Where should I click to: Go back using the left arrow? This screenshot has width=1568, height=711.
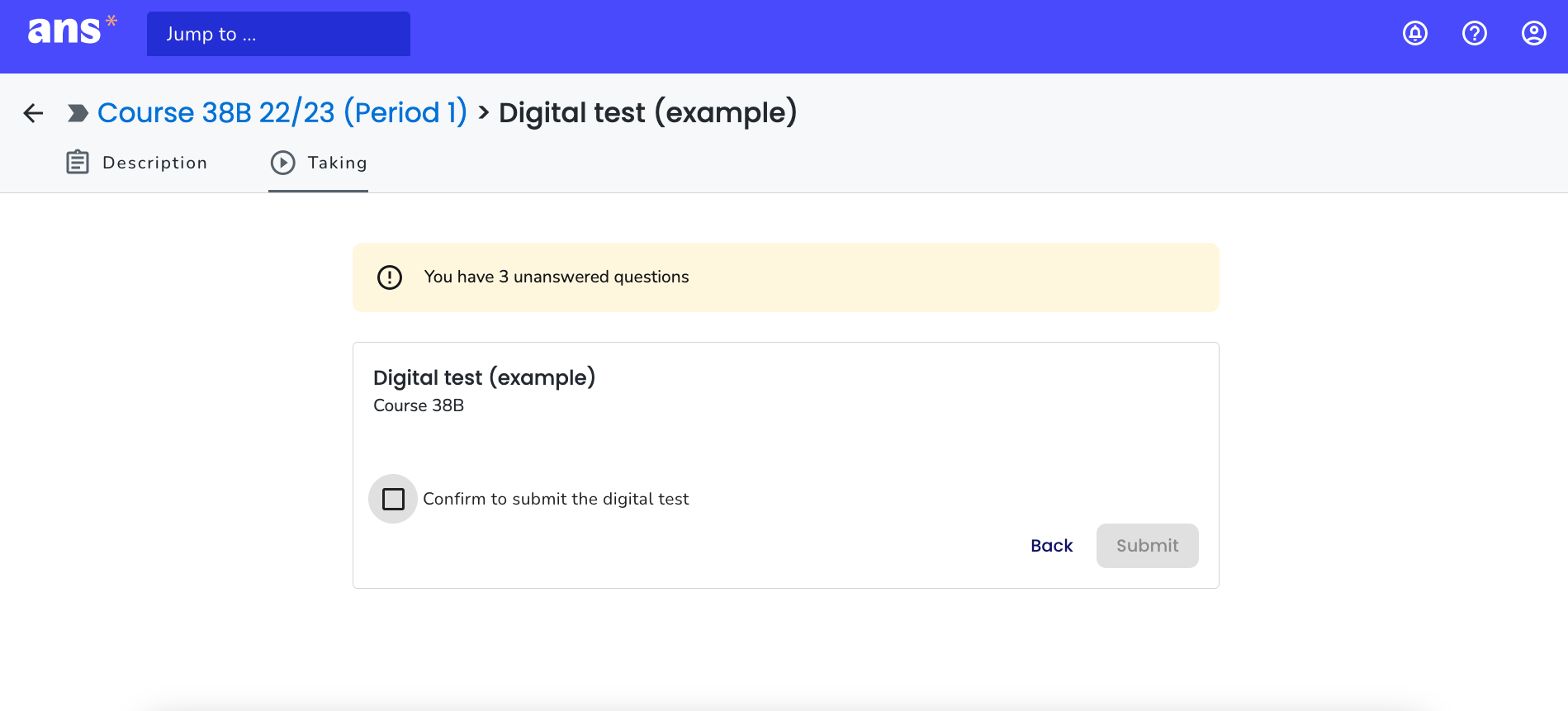tap(33, 113)
